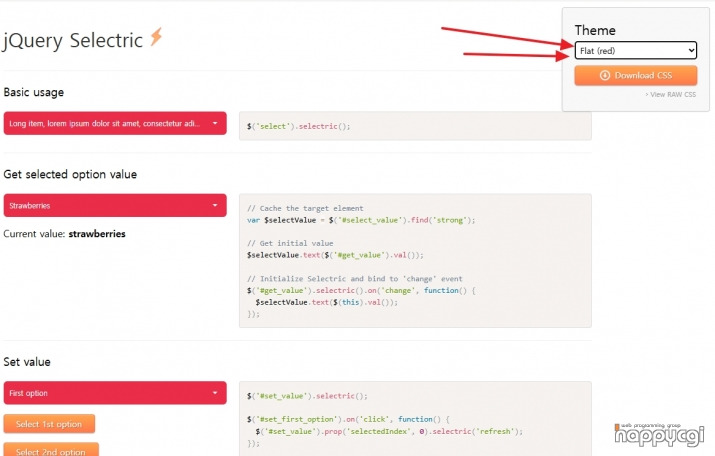Click the $('select').selectric(); code block
The width and height of the screenshot is (715, 456).
tap(415, 126)
